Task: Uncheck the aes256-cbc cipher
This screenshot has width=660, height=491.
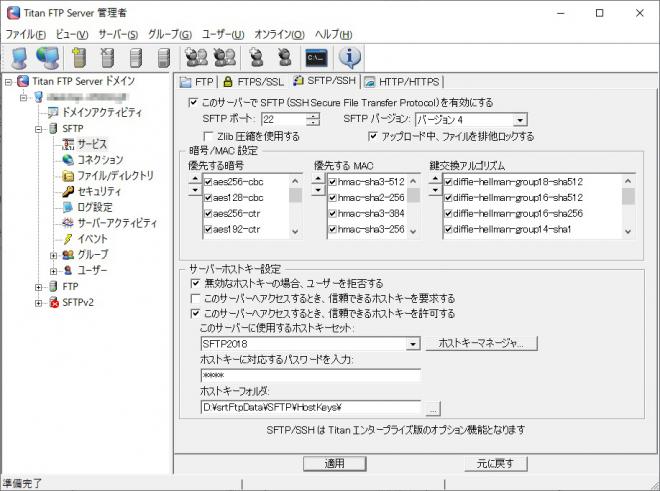Action: click(x=208, y=182)
